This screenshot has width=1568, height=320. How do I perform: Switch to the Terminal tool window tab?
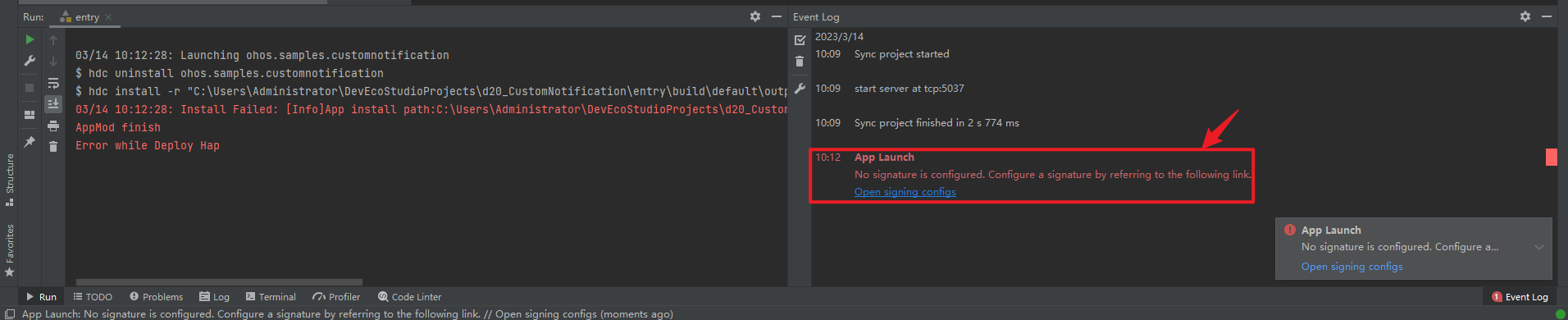coord(271,297)
